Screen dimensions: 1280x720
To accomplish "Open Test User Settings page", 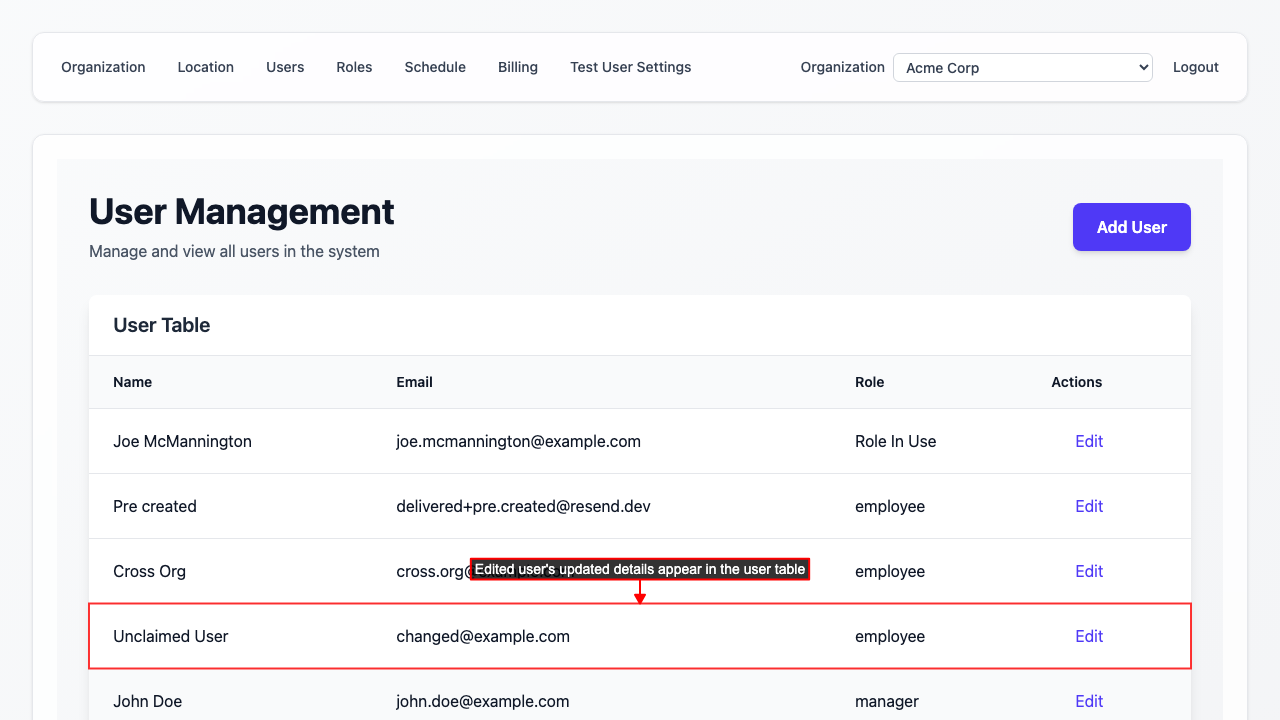I will 630,67.
